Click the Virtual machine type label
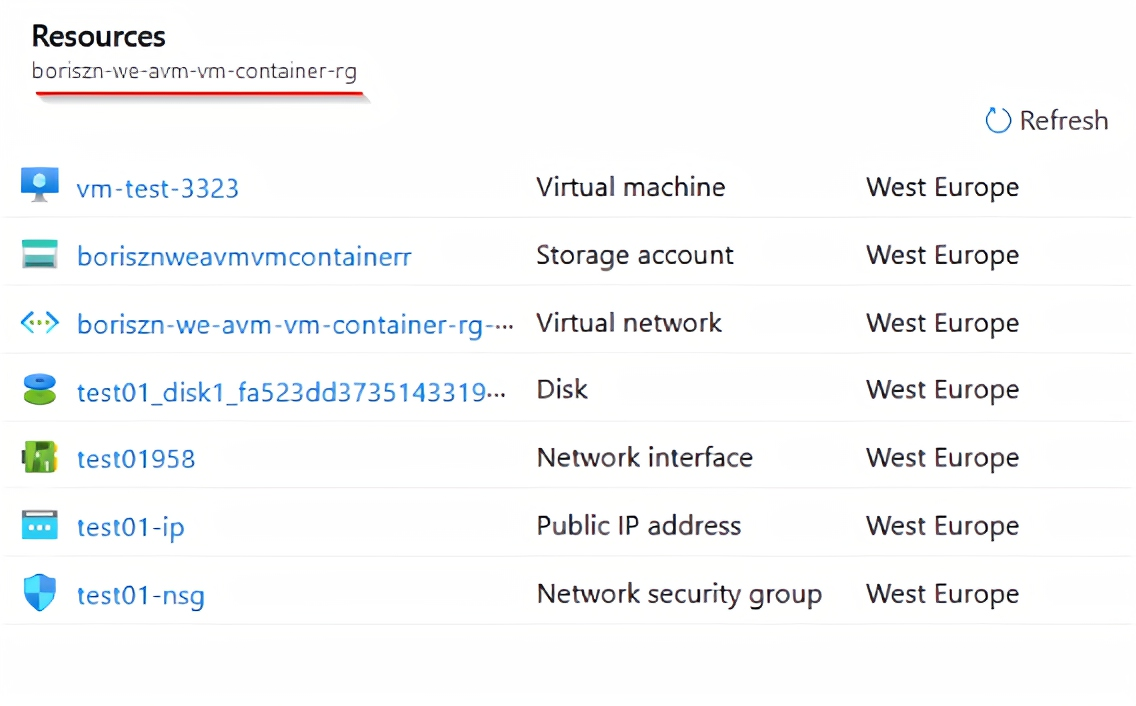 tap(631, 187)
